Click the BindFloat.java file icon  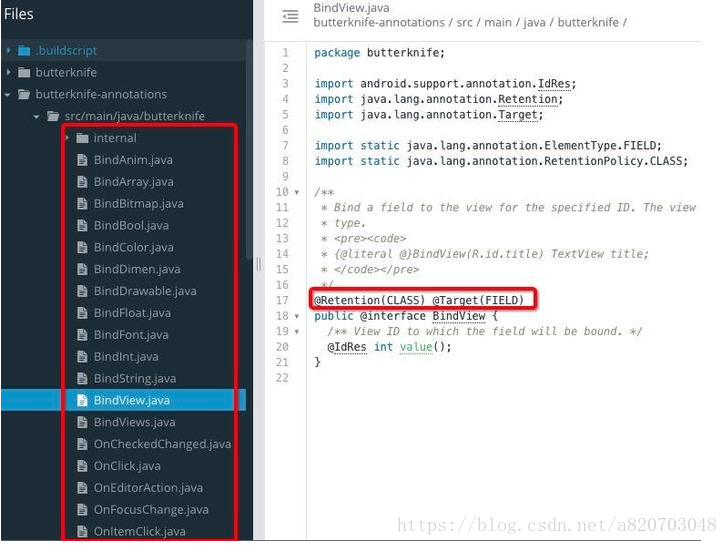coord(82,313)
